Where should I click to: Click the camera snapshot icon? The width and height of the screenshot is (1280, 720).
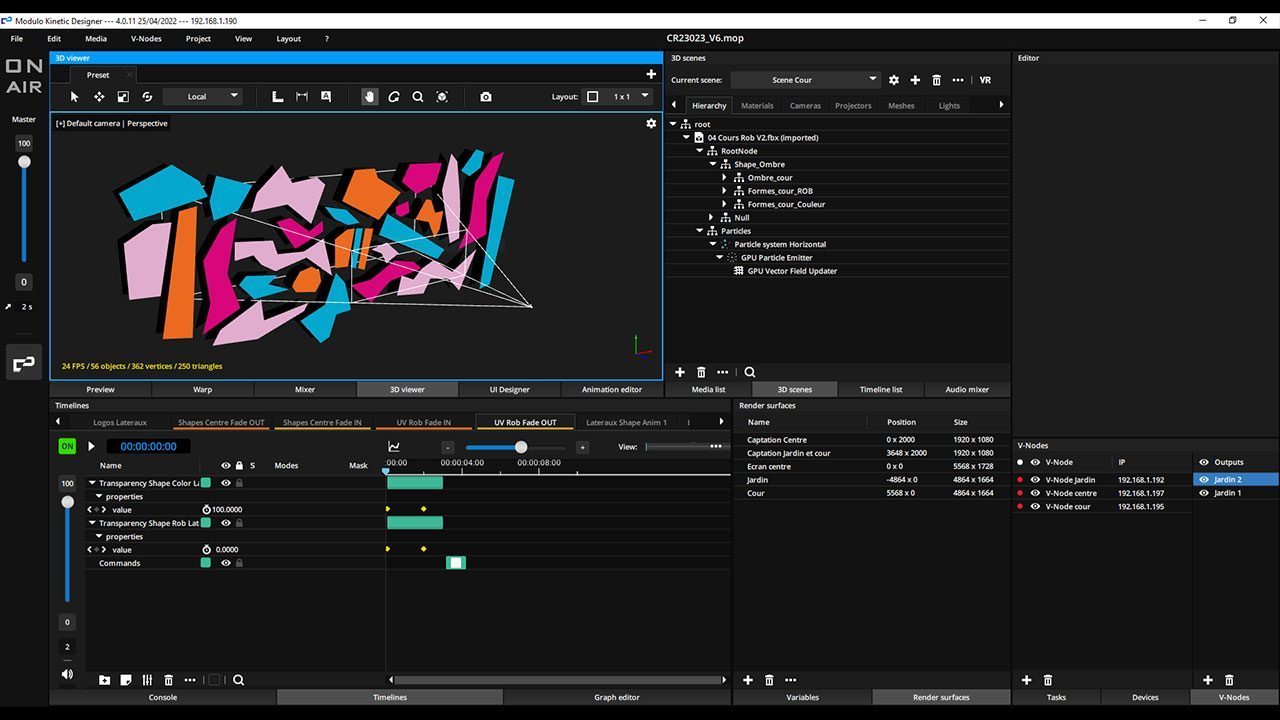[486, 97]
